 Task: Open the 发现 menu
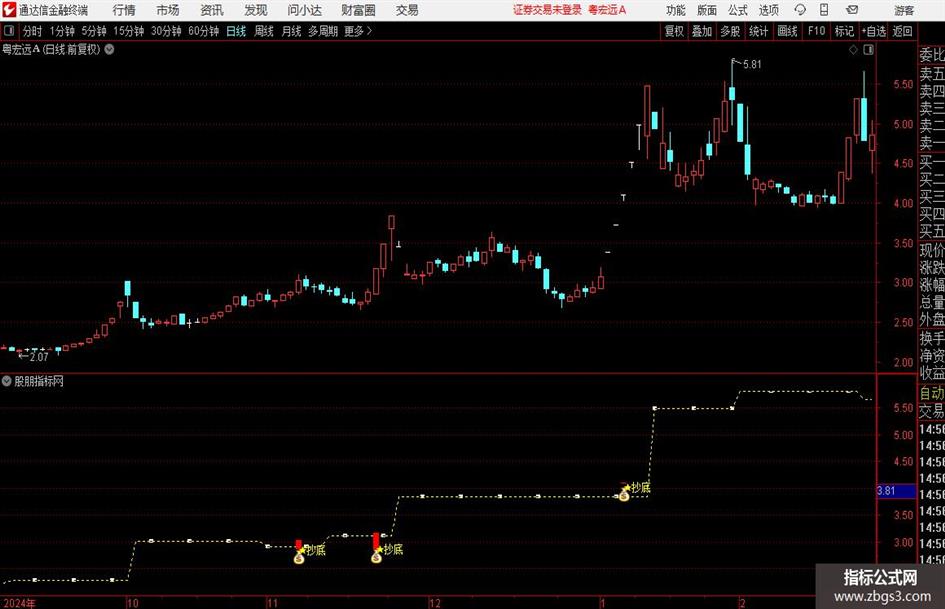pyautogui.click(x=256, y=10)
